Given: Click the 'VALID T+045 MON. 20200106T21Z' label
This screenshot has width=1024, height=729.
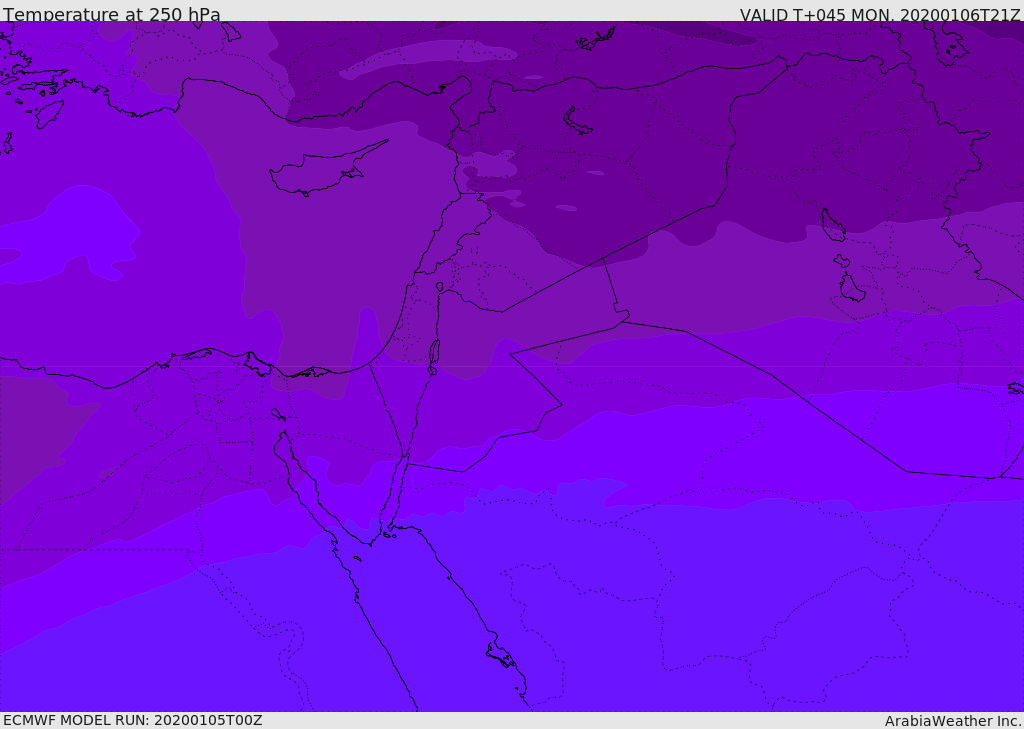Looking at the screenshot, I should [x=880, y=14].
